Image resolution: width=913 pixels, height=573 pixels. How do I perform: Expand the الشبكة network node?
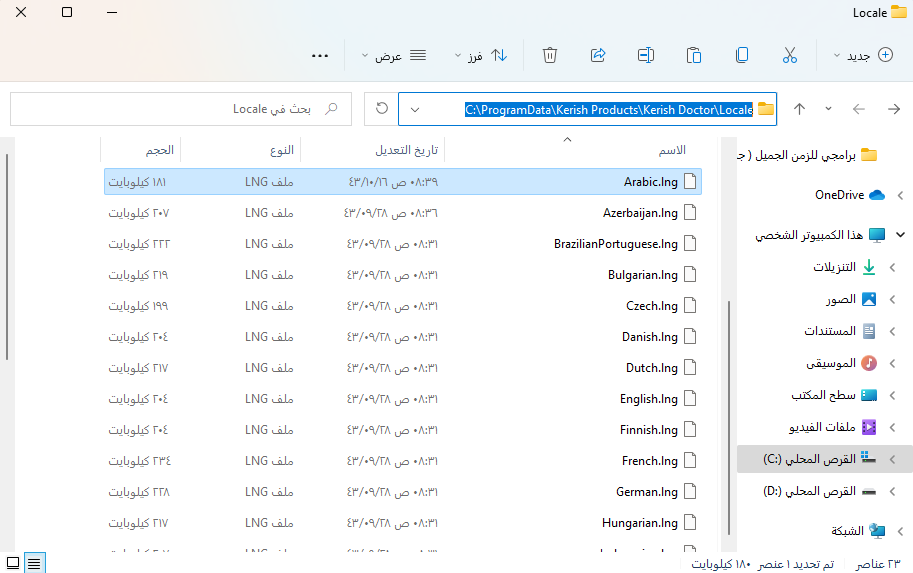[900, 531]
